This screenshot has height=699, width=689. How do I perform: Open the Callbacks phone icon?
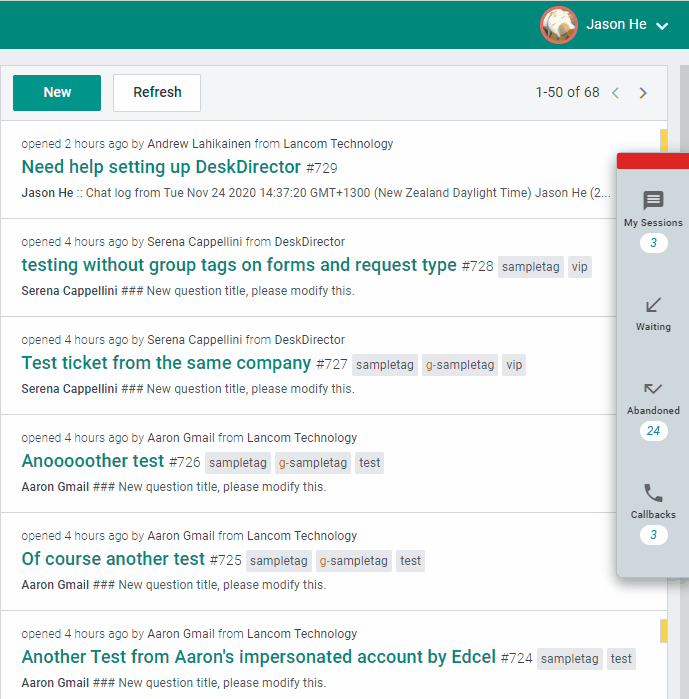[x=653, y=493]
